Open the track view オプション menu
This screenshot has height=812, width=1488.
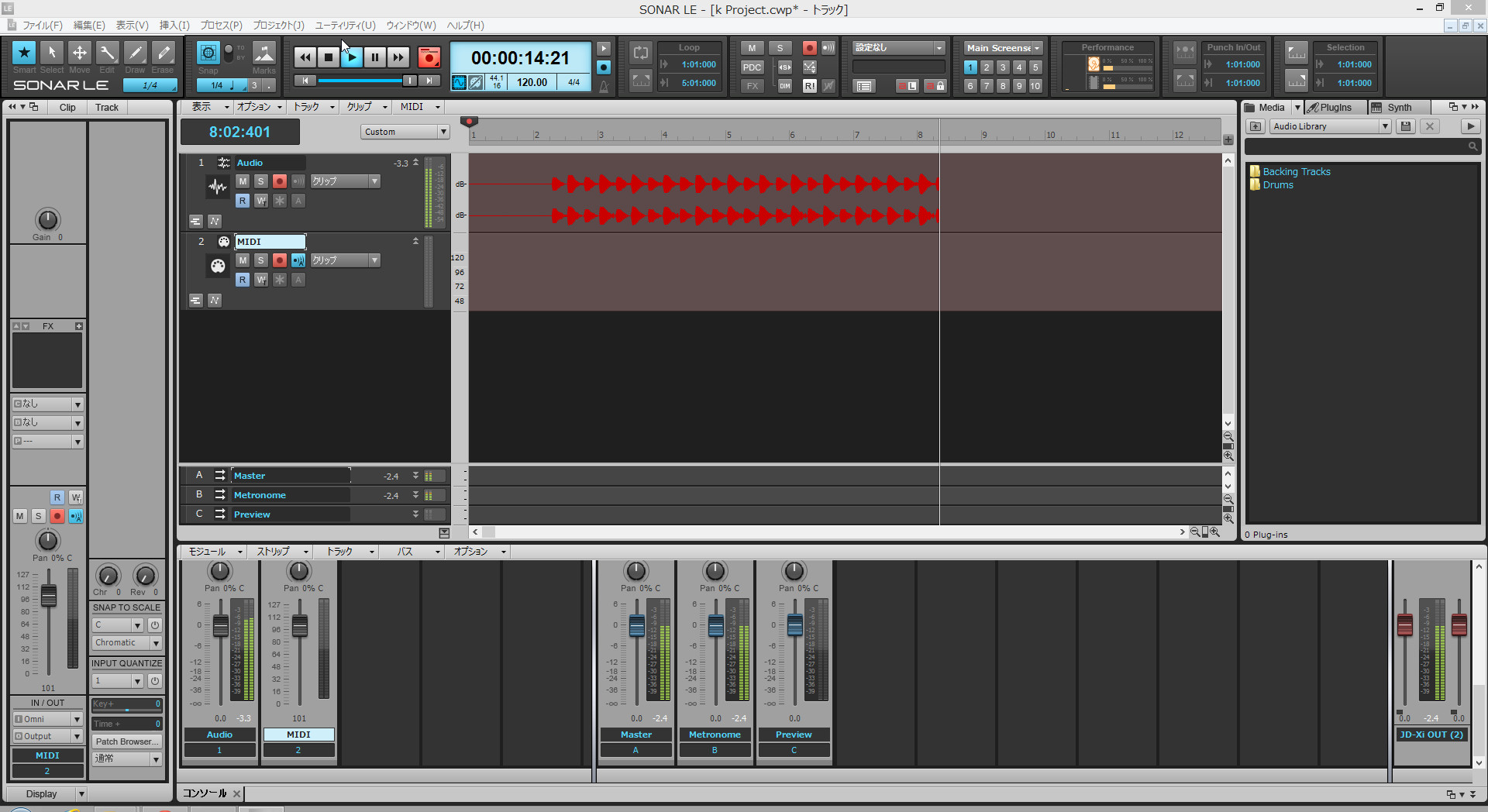pos(259,107)
